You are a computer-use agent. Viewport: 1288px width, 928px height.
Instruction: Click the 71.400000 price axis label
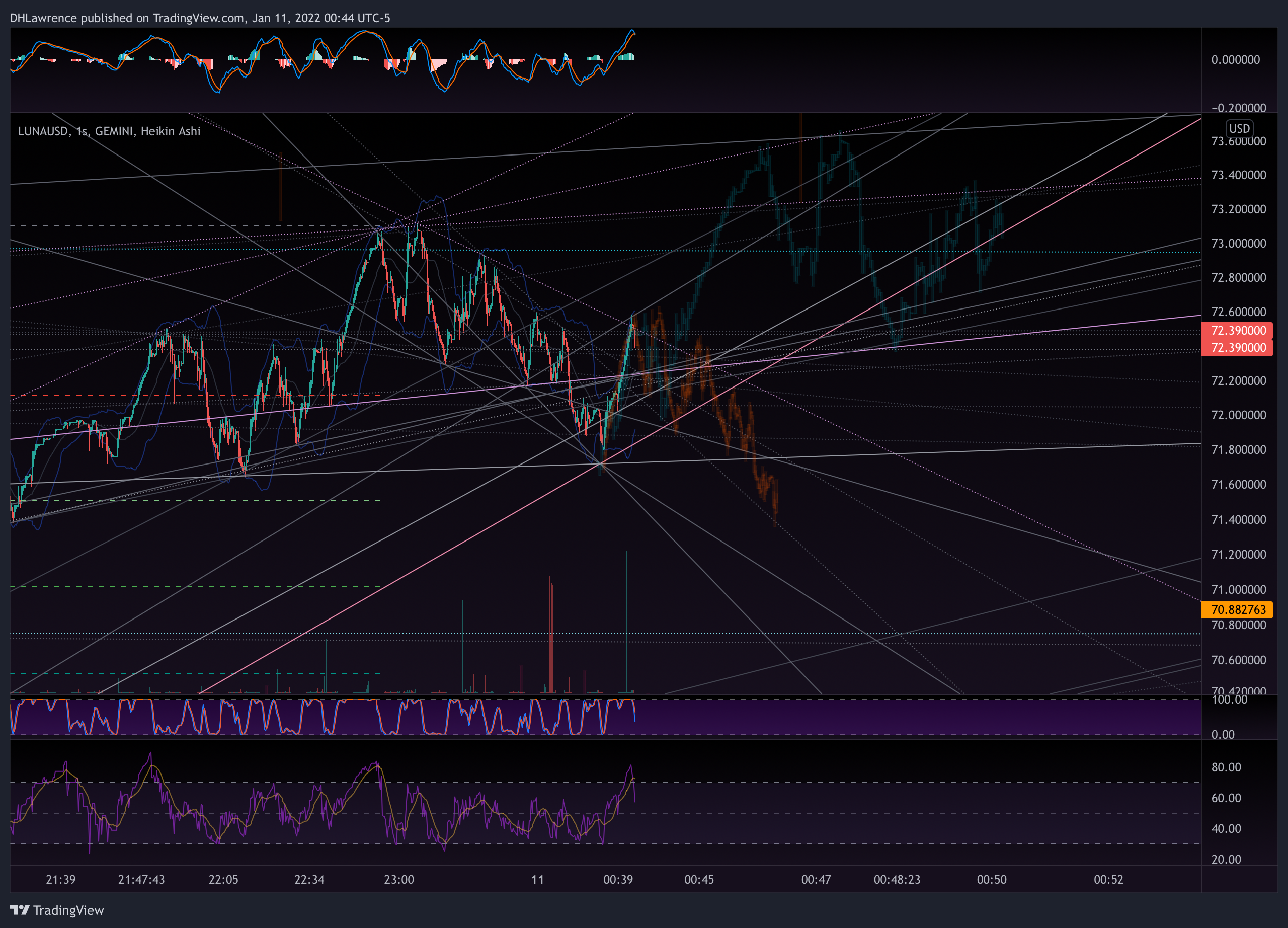click(x=1239, y=520)
